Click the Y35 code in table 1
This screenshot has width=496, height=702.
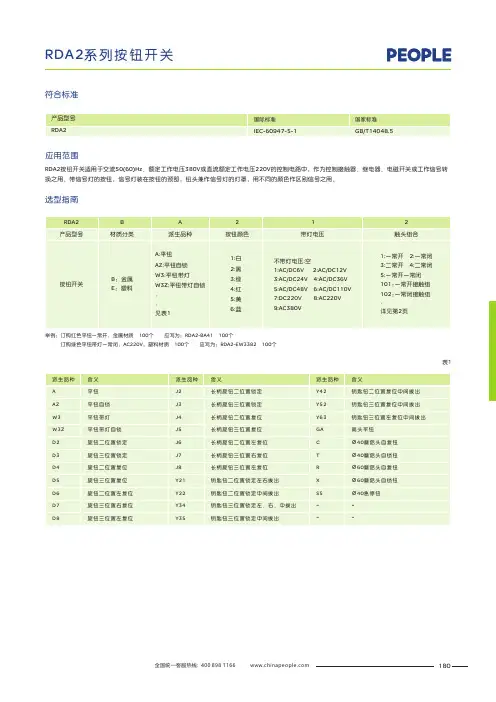pos(180,518)
